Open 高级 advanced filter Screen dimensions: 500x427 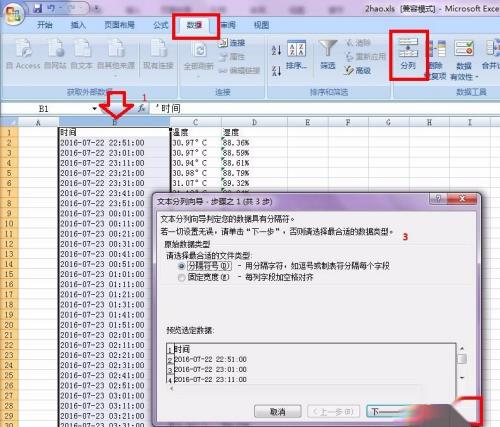358,70
